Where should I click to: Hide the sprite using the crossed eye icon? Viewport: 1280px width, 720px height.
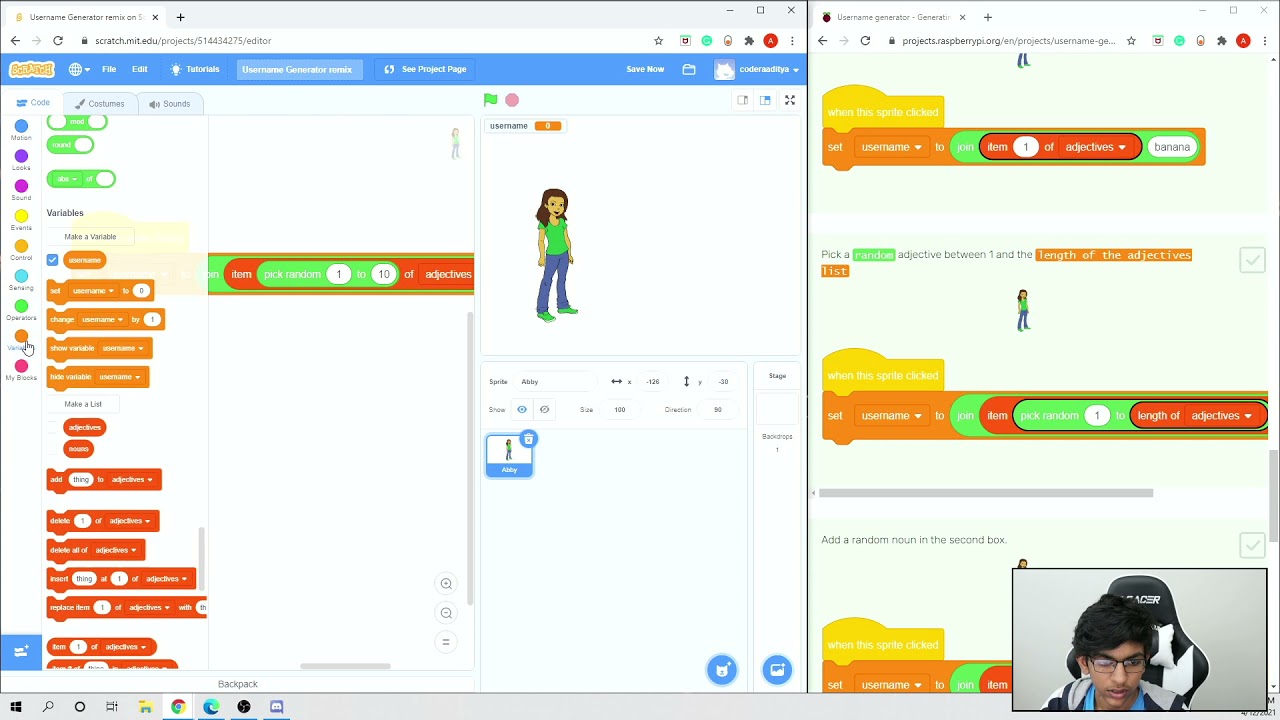click(x=544, y=409)
